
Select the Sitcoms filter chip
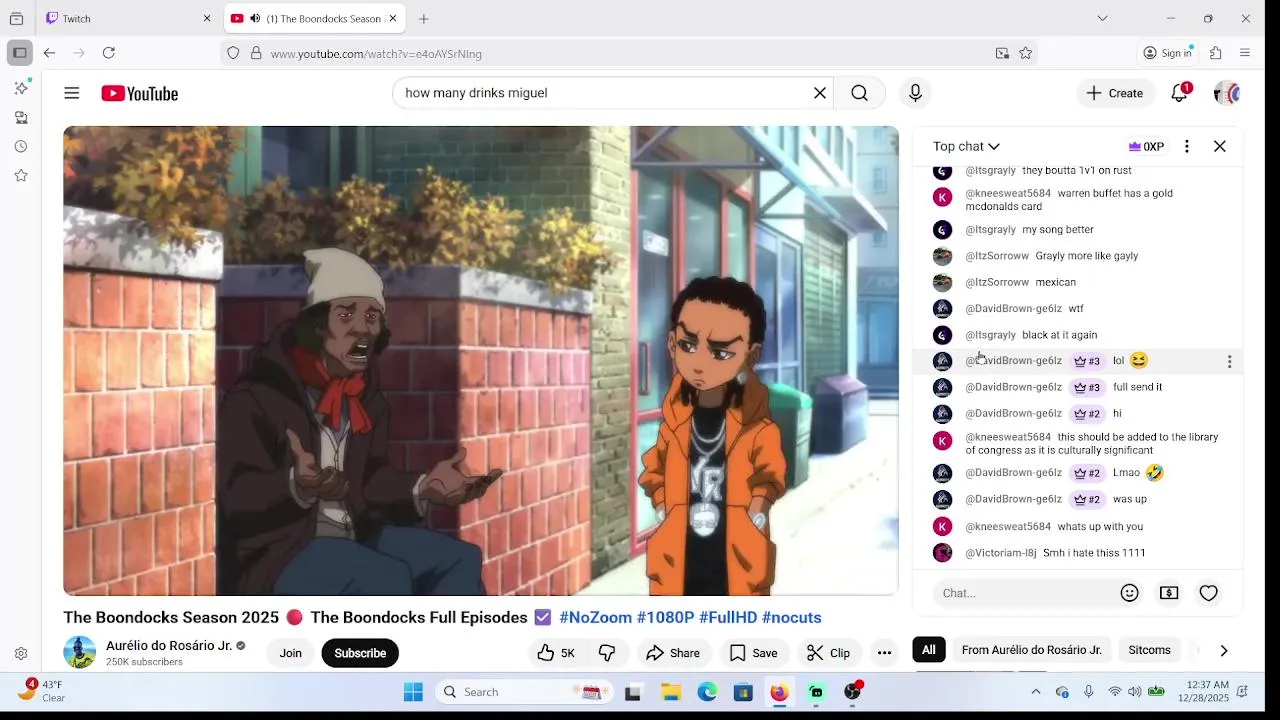tap(1149, 650)
